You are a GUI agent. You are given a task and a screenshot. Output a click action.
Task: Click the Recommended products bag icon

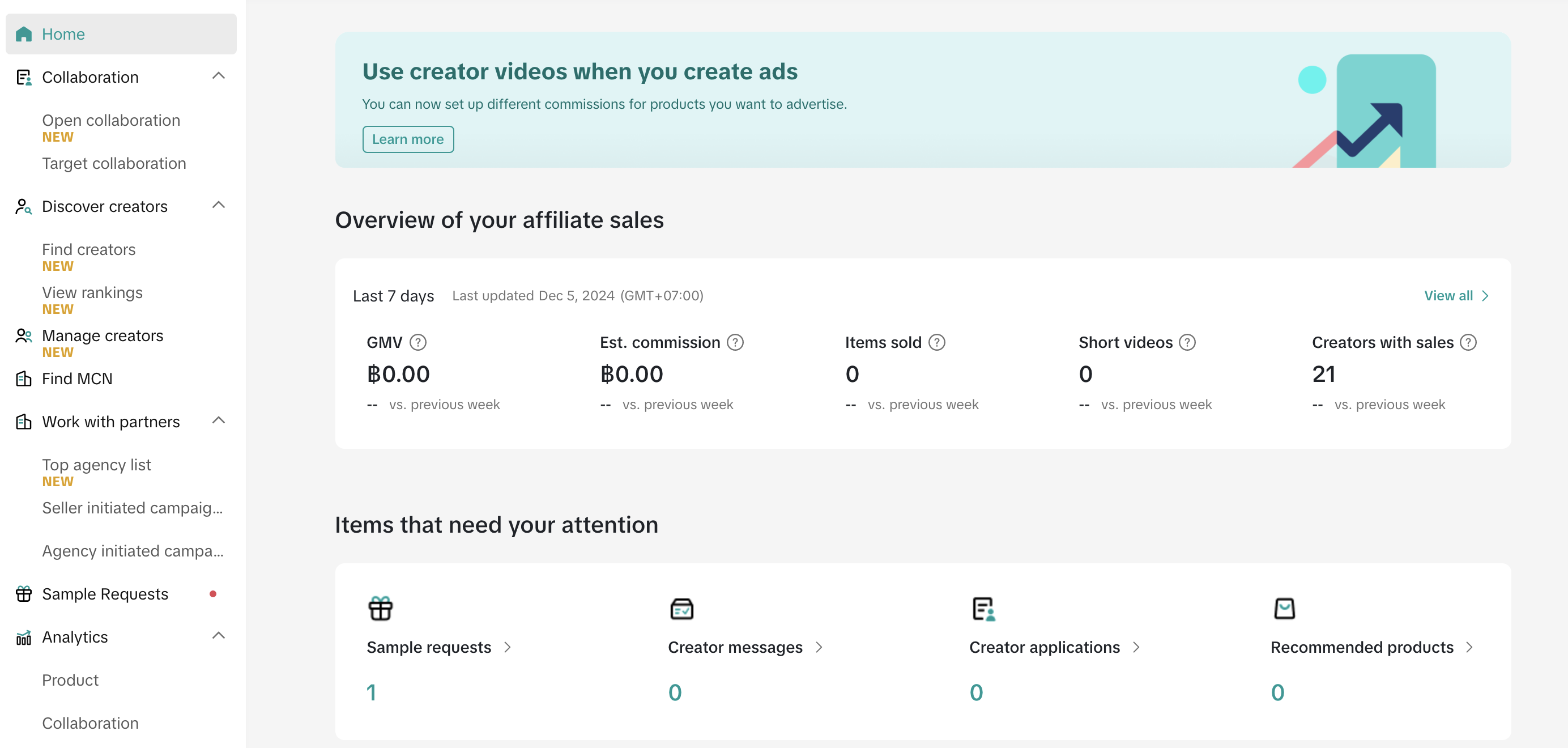1284,608
